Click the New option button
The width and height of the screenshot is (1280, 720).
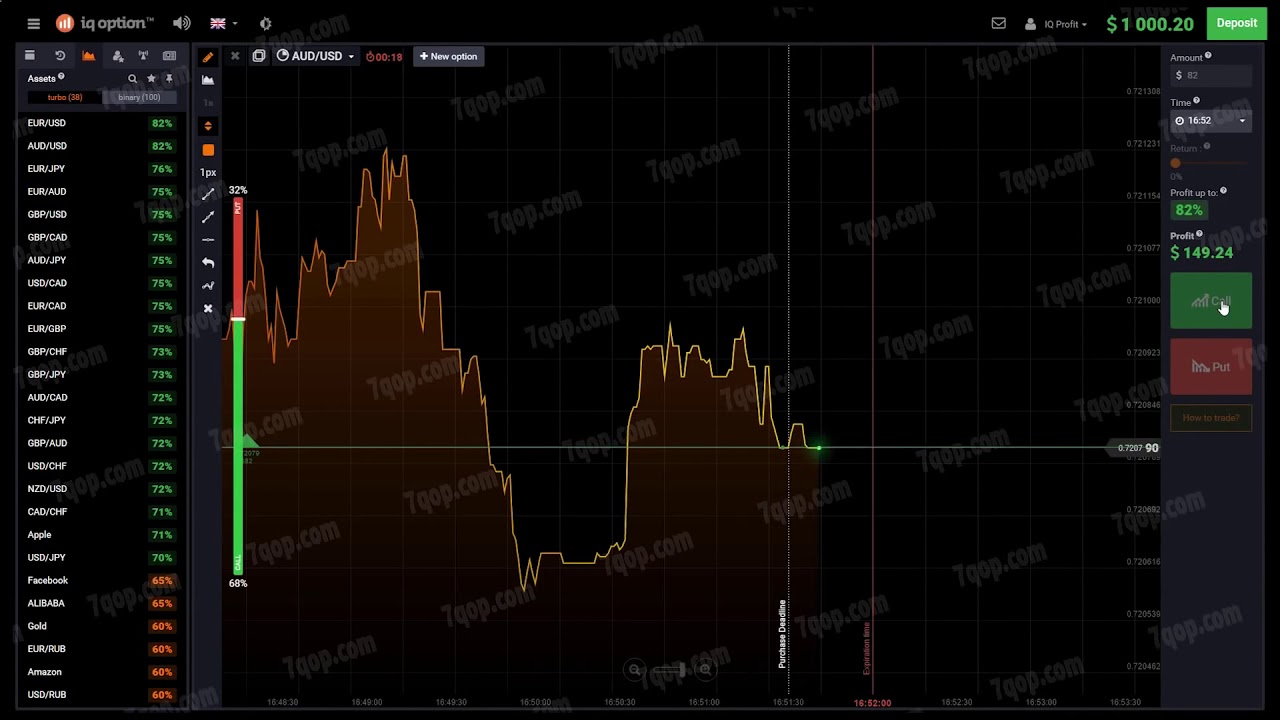point(448,56)
